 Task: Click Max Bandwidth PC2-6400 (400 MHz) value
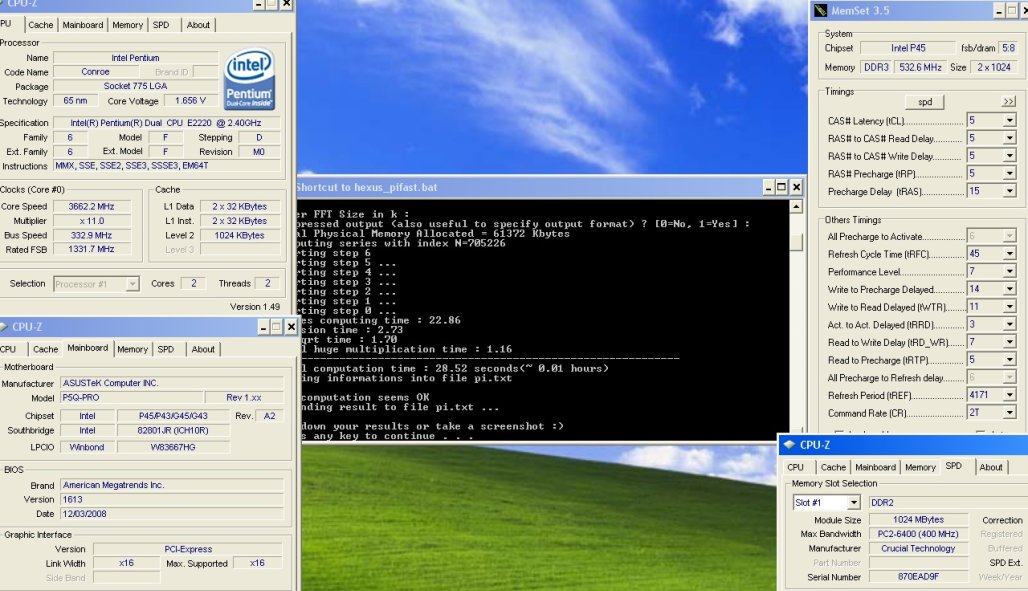[x=918, y=535]
